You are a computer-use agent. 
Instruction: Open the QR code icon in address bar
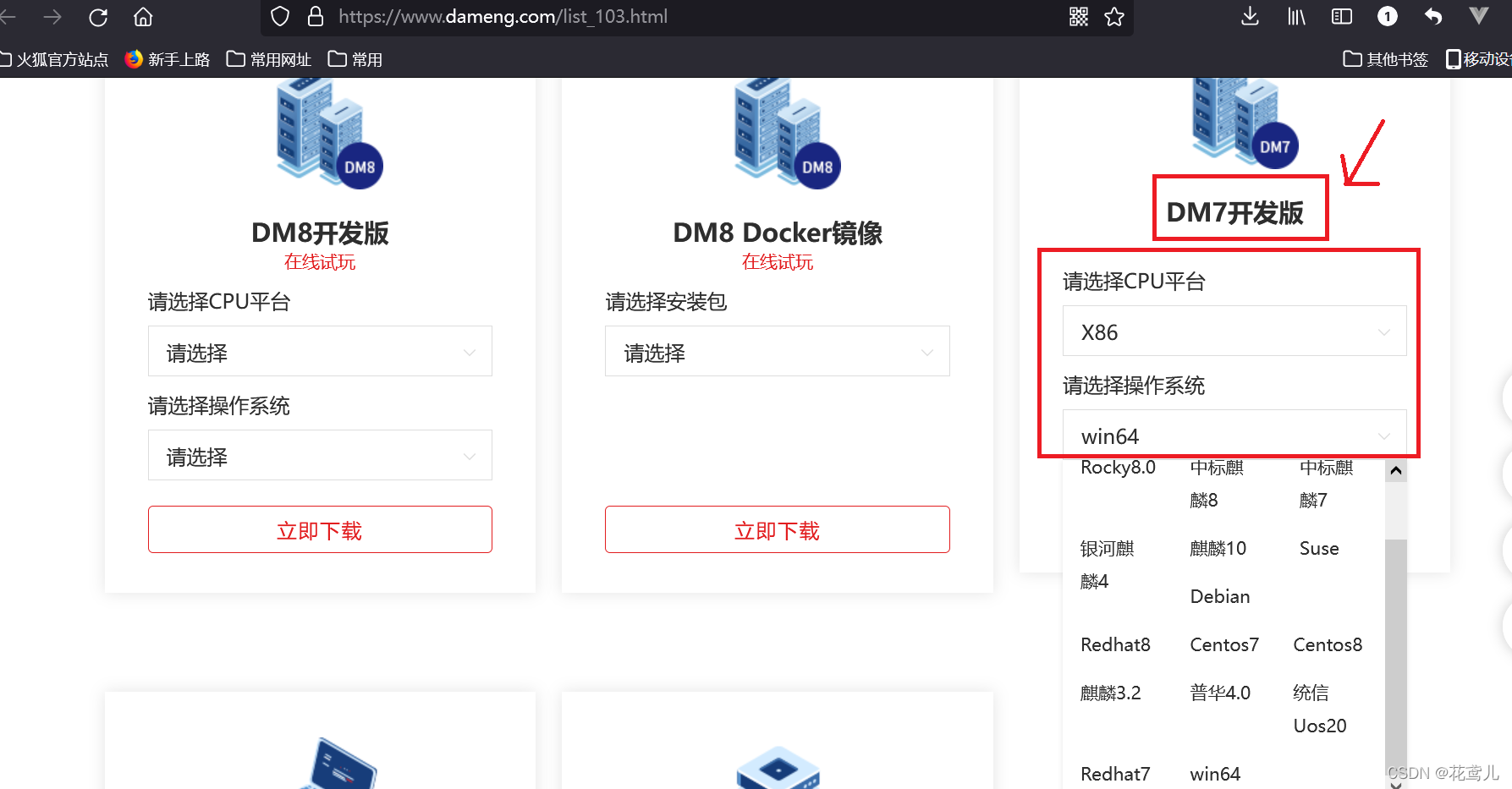[x=1079, y=17]
